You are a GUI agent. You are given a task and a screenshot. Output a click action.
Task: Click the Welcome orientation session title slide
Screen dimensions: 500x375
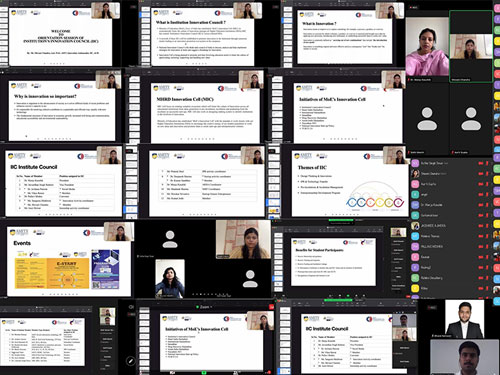[60, 37]
